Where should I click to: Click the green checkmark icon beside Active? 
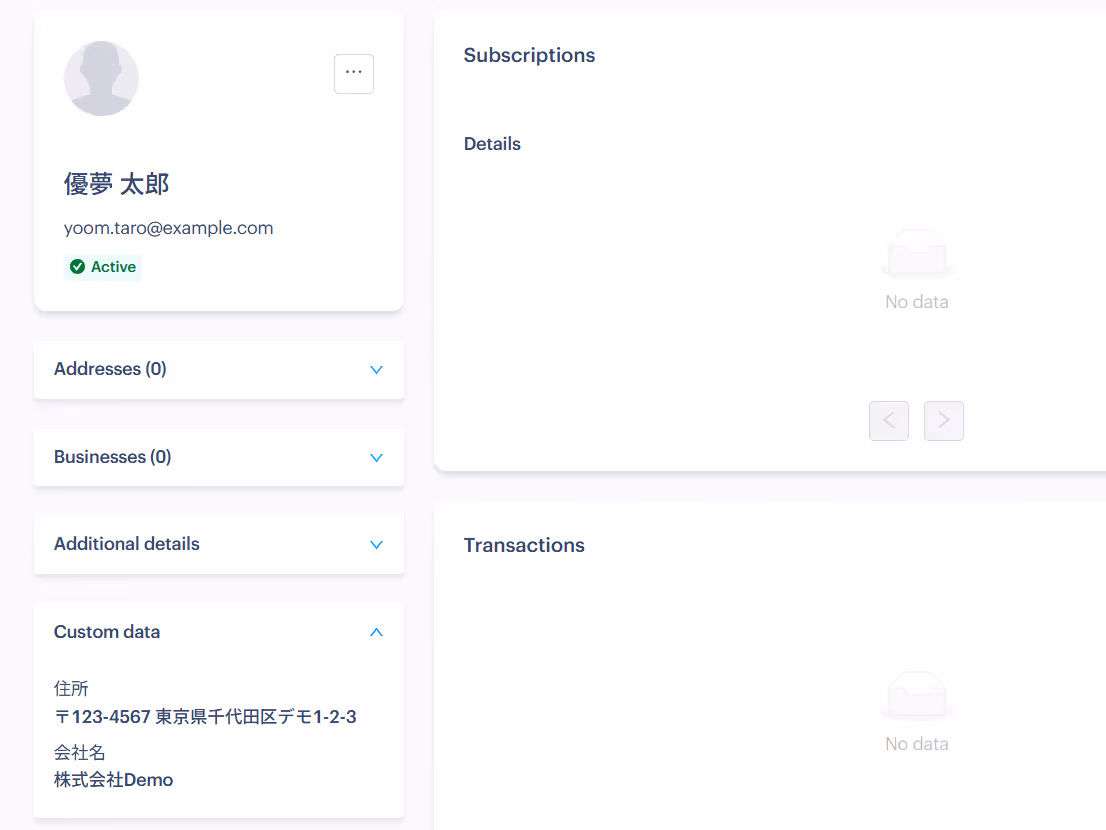tap(78, 267)
